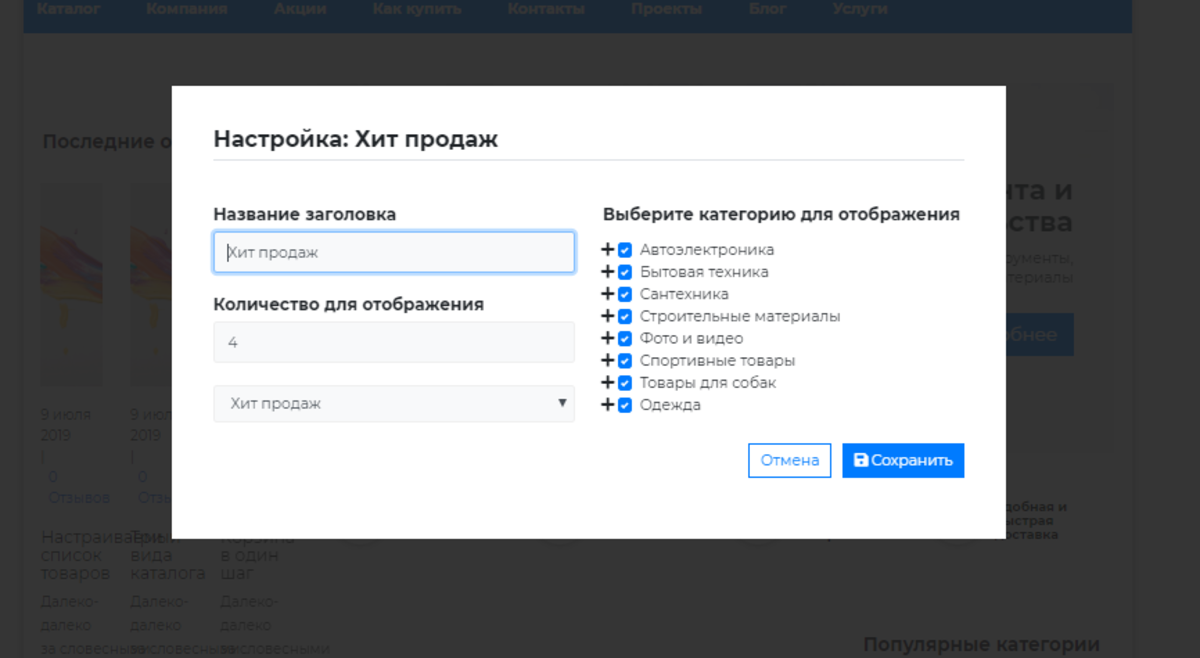Click the Сохранить button
Image resolution: width=1200 pixels, height=658 pixels.
[x=903, y=460]
